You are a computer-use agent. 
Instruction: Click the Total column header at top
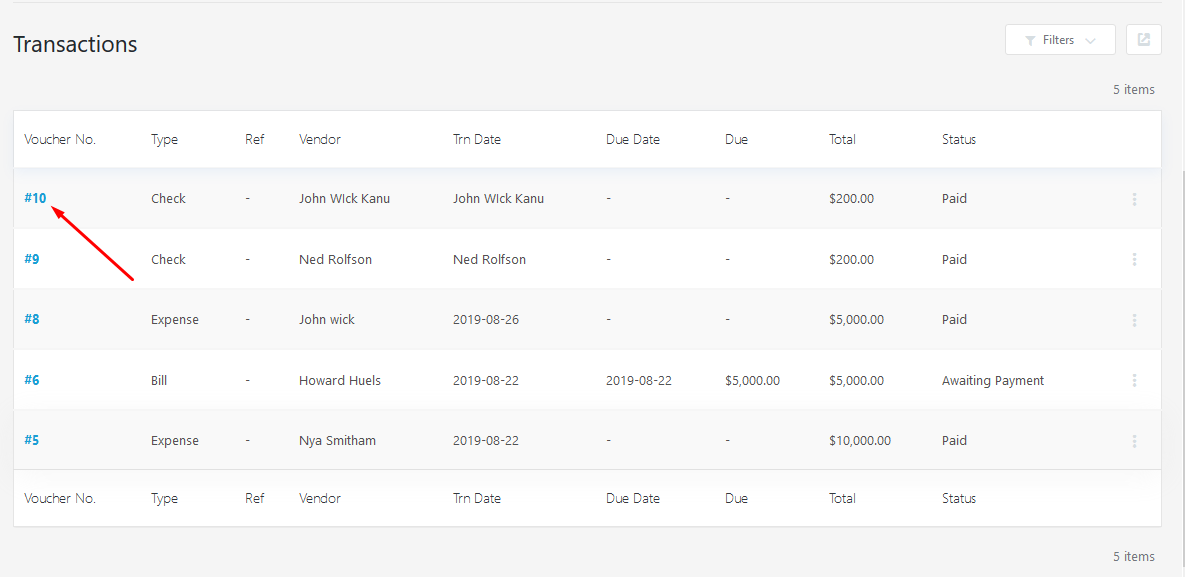[842, 140]
